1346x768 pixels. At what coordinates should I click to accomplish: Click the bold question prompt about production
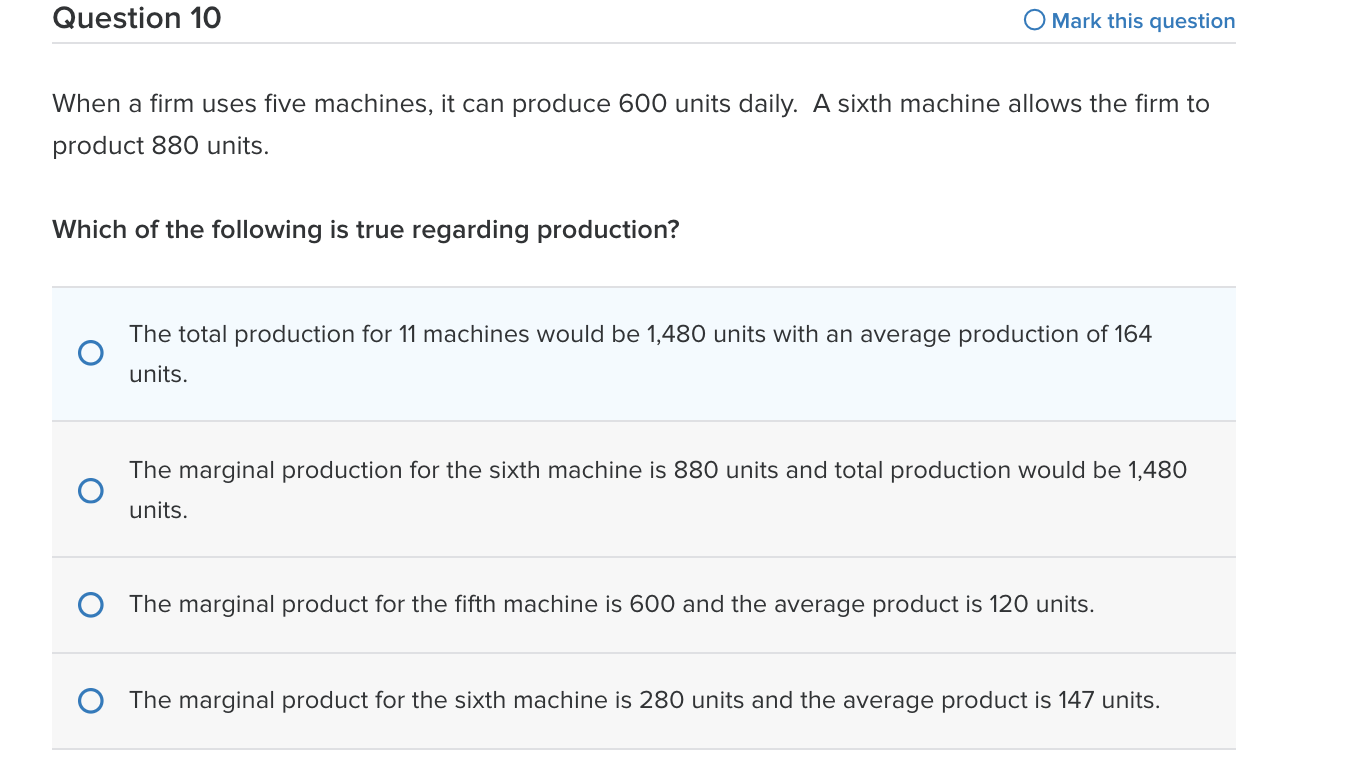[x=365, y=229]
